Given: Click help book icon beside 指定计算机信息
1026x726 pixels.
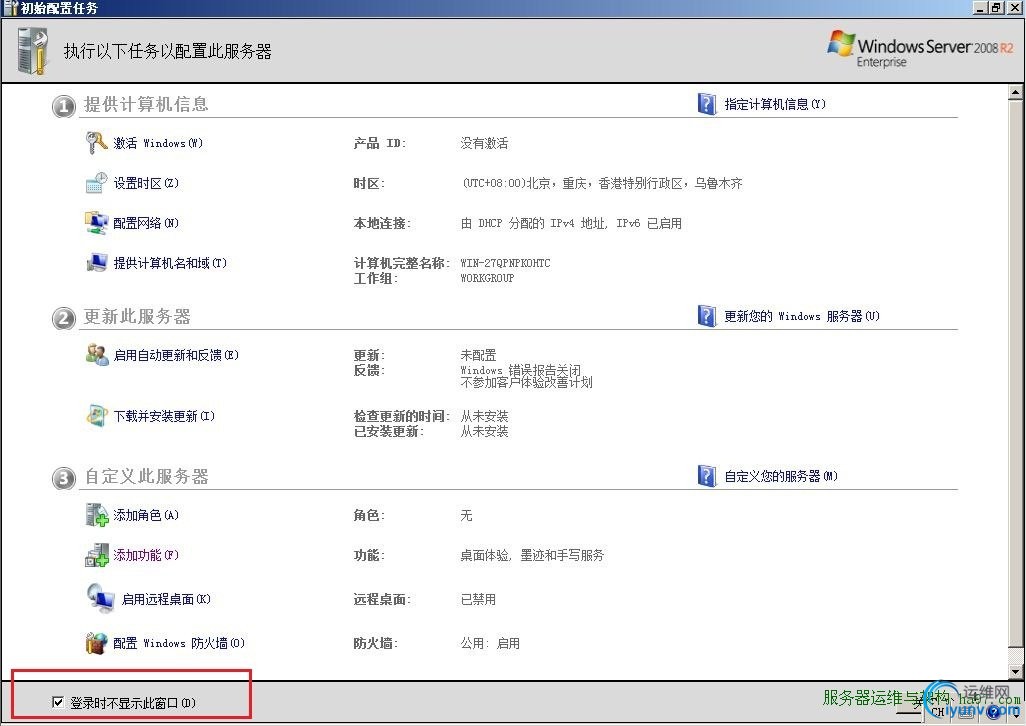Looking at the screenshot, I should [x=707, y=103].
